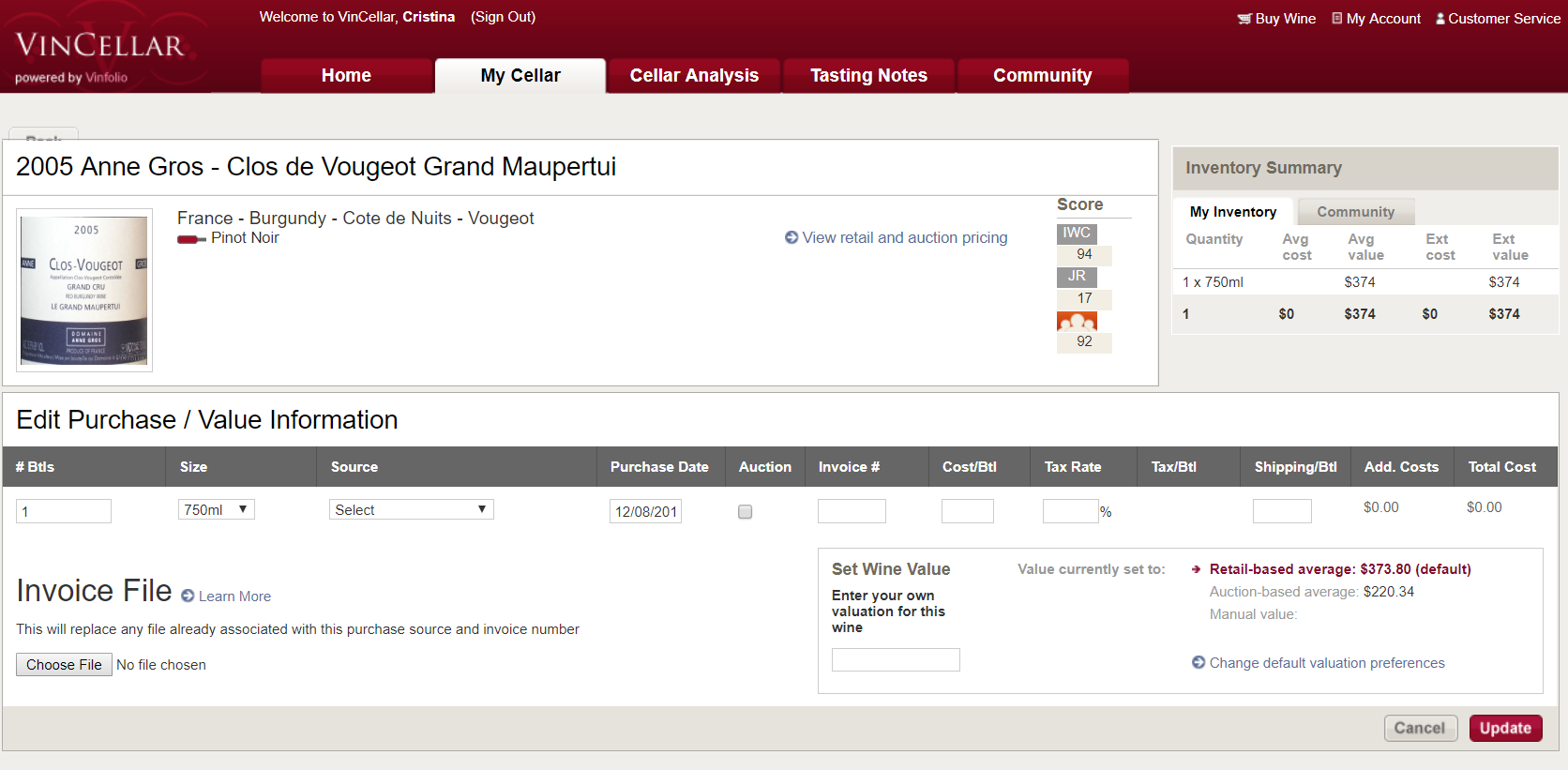
Task: Open the 750ml Size dropdown
Action: (x=217, y=509)
